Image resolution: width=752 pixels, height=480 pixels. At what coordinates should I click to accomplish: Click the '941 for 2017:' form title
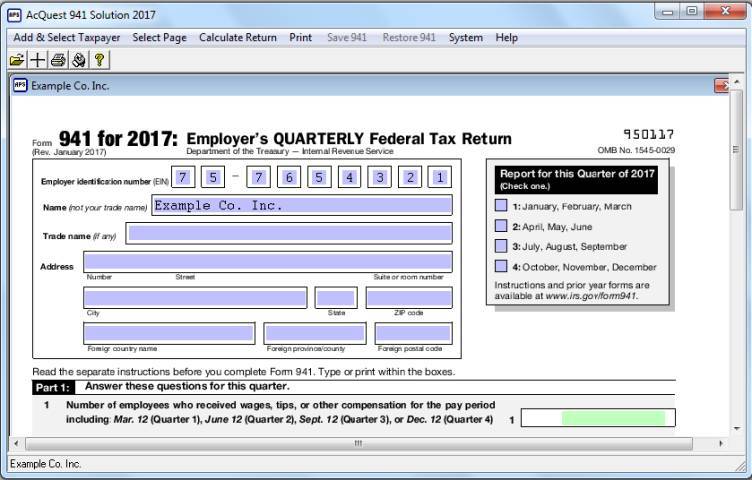click(118, 139)
